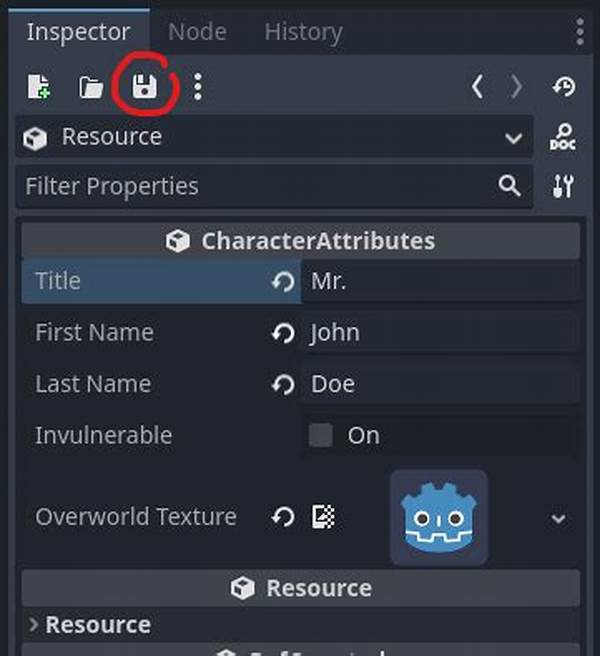Open extra resource options three-dot menu
The image size is (600, 656).
coord(198,87)
